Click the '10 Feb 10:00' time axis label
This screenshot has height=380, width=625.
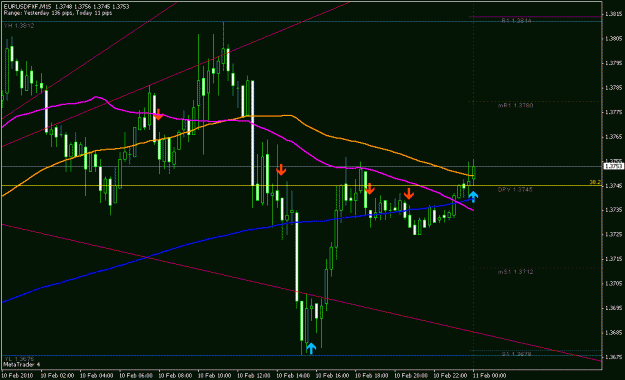214,376
